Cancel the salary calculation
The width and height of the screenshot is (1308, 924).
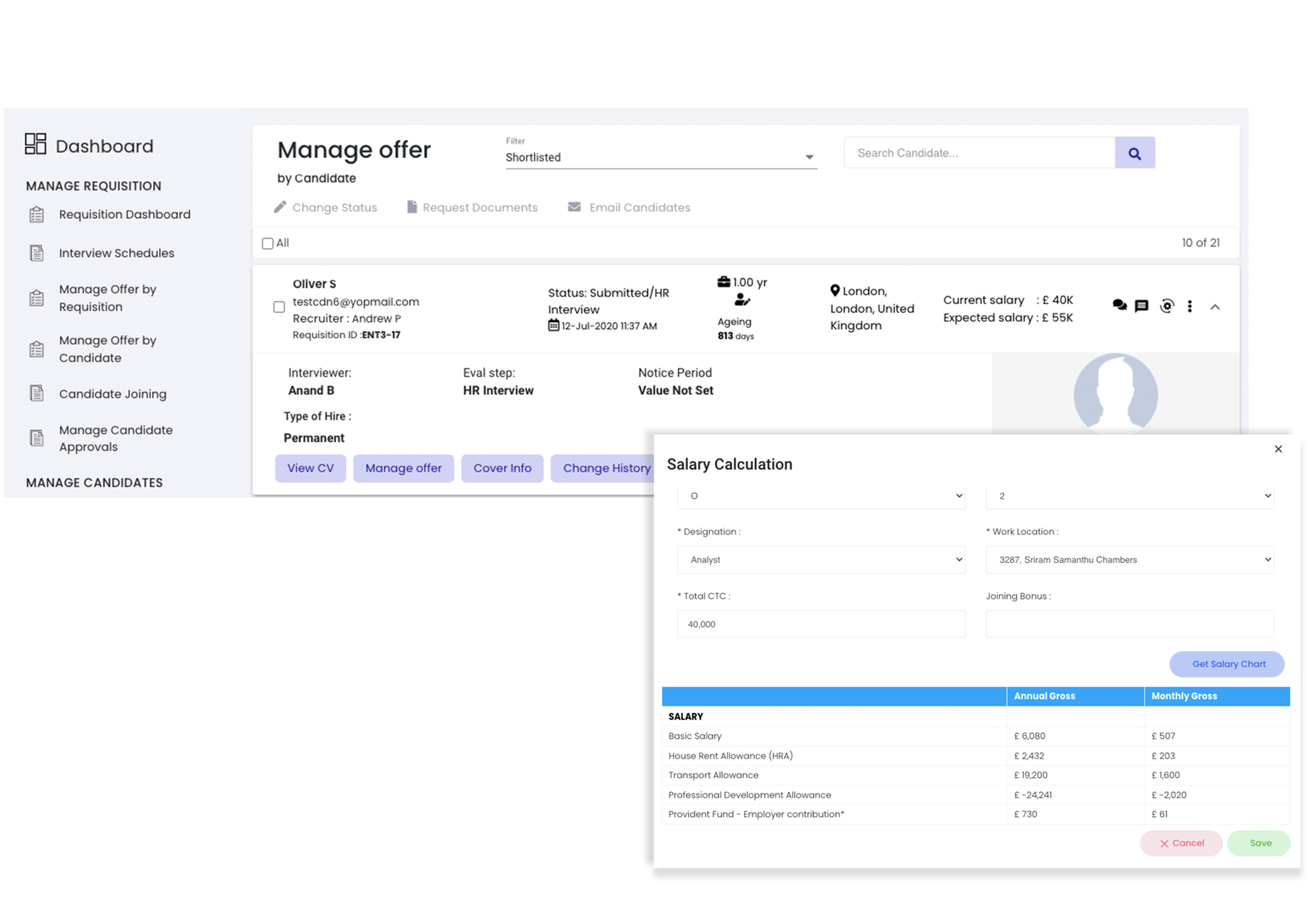tap(1182, 843)
